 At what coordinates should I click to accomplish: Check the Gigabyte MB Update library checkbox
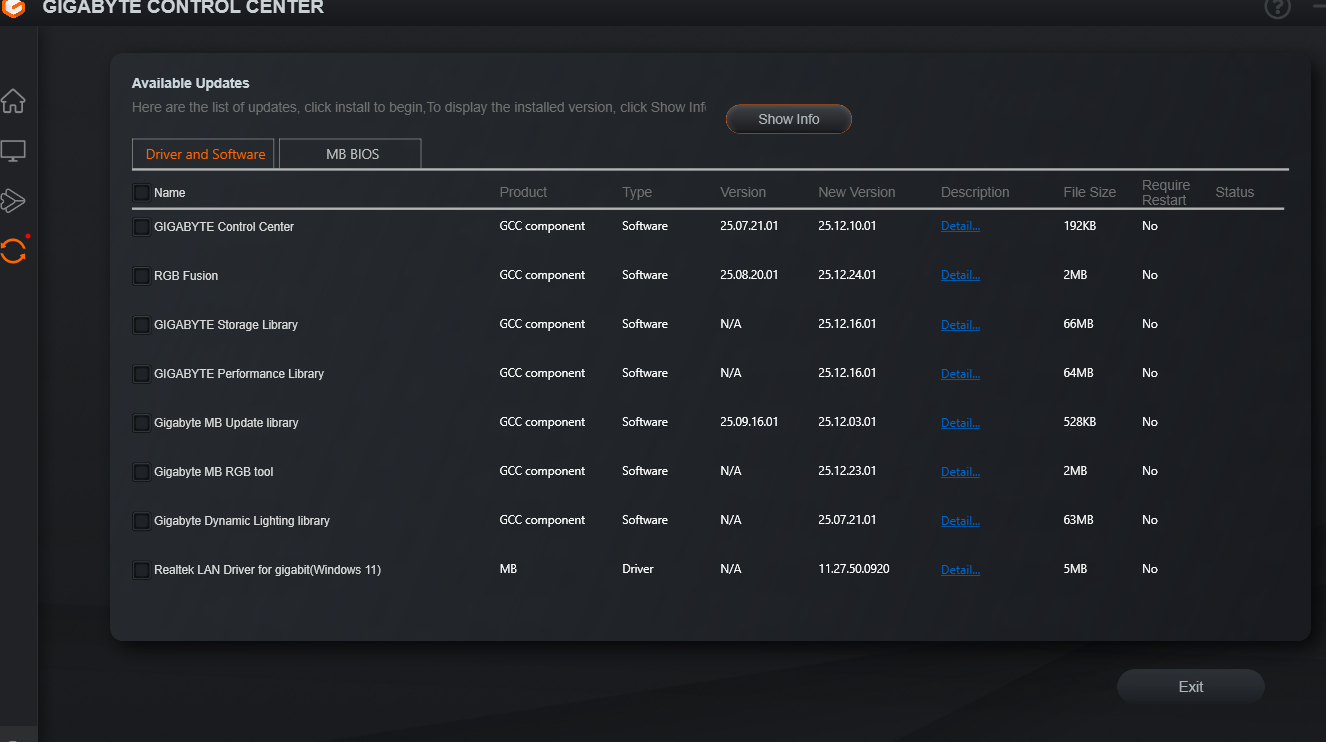coord(141,423)
